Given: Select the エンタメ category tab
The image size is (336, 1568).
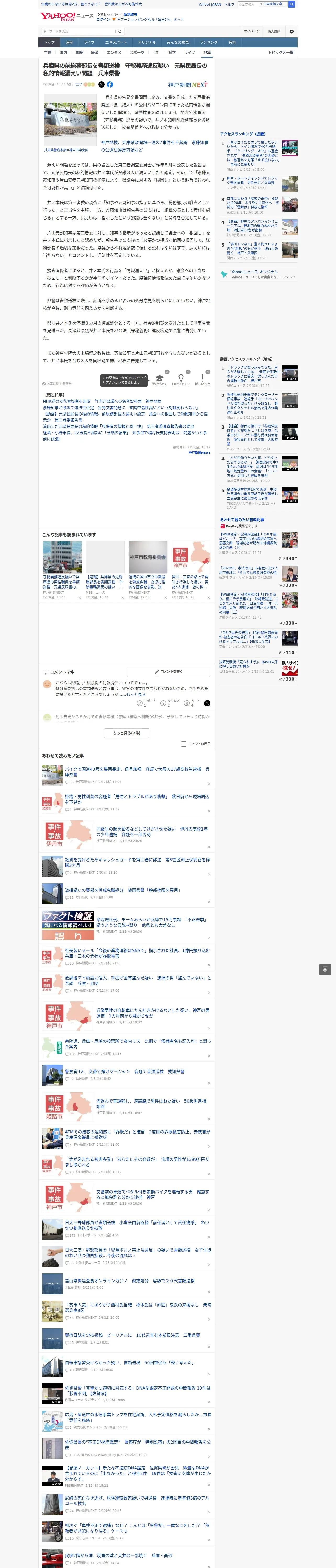Looking at the screenshot, I should tap(114, 52).
